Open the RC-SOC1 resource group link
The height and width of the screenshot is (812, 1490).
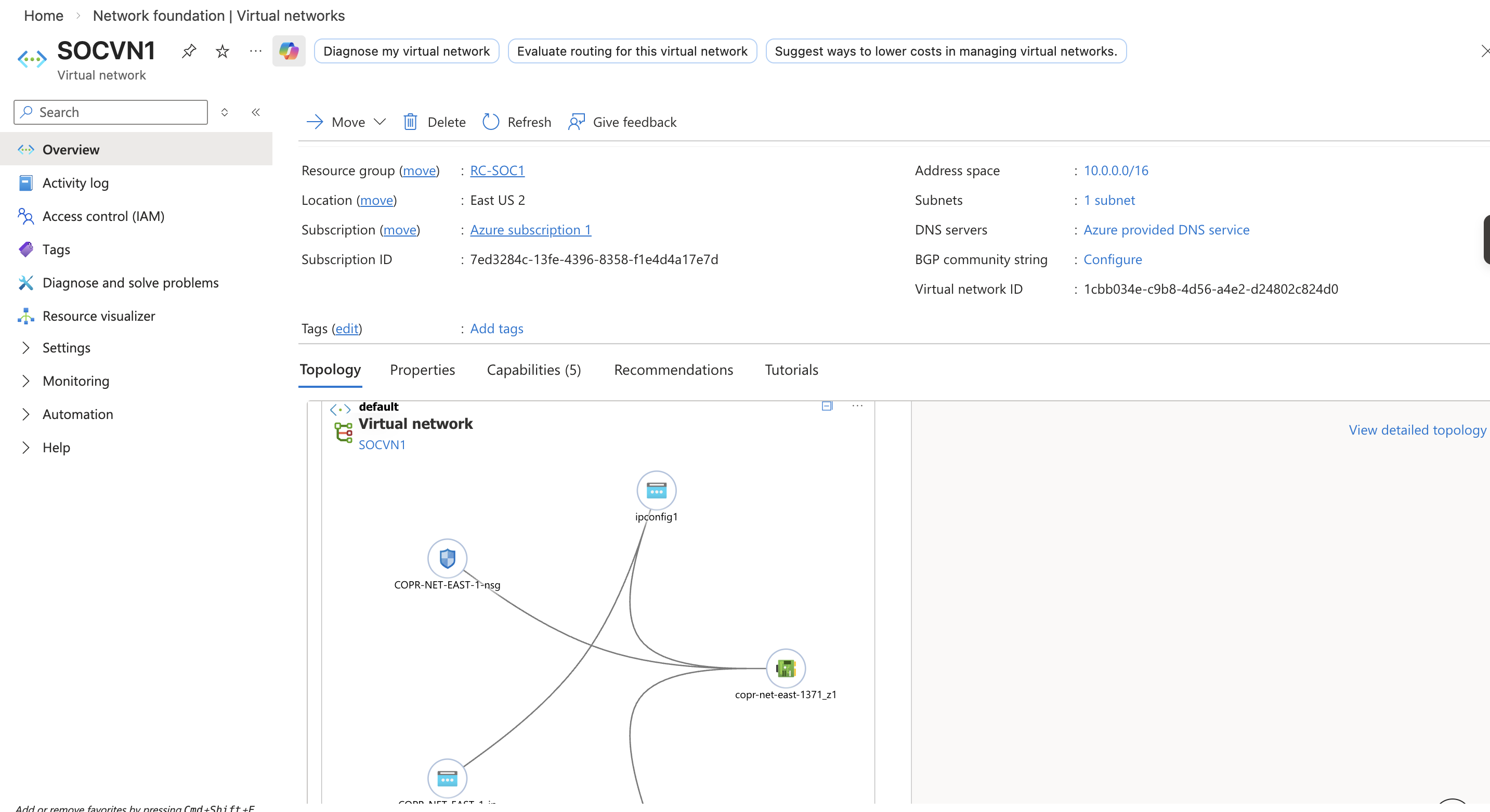pyautogui.click(x=497, y=171)
